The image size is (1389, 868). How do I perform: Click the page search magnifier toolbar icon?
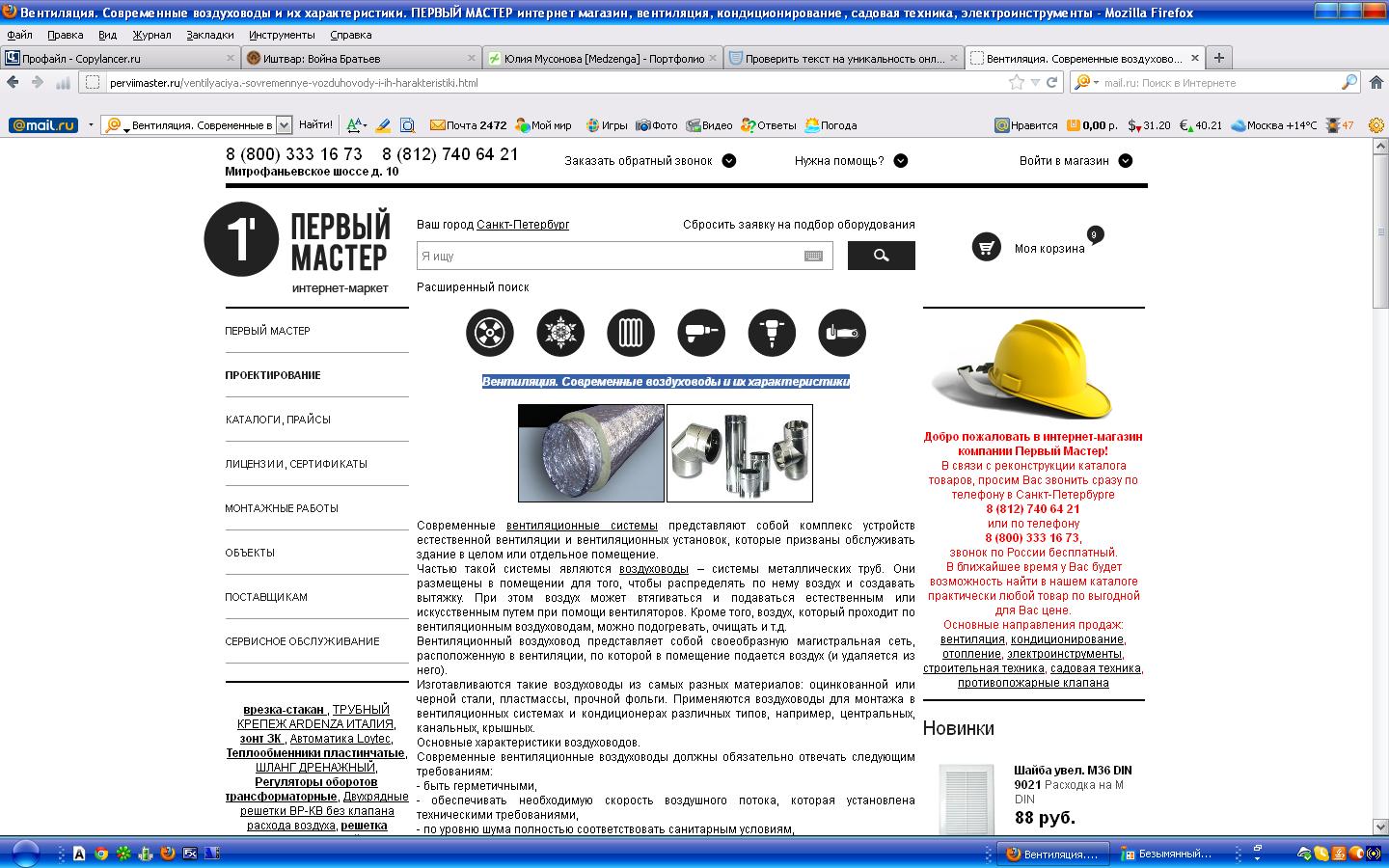(407, 125)
